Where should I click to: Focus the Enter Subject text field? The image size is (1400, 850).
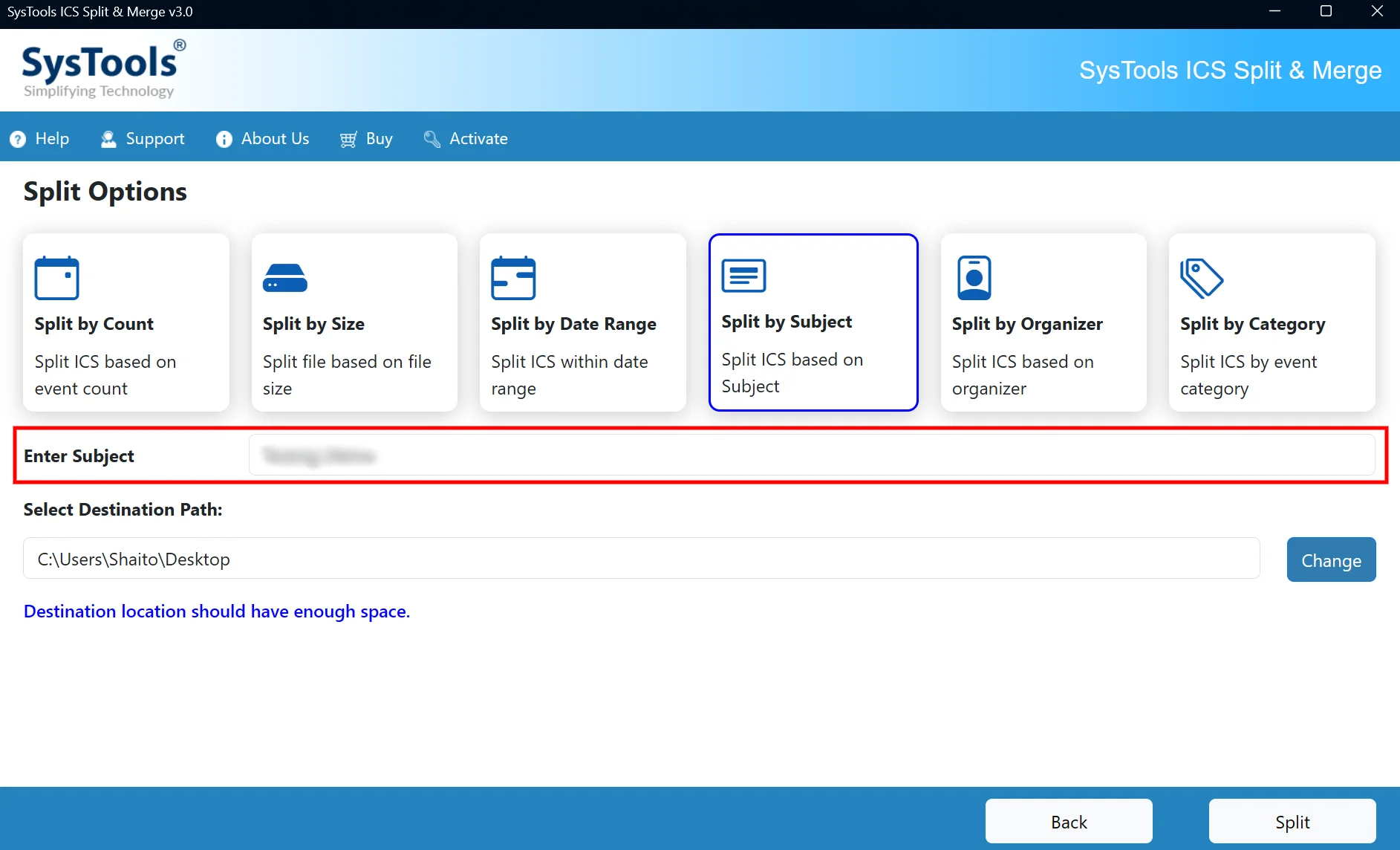[x=811, y=455]
